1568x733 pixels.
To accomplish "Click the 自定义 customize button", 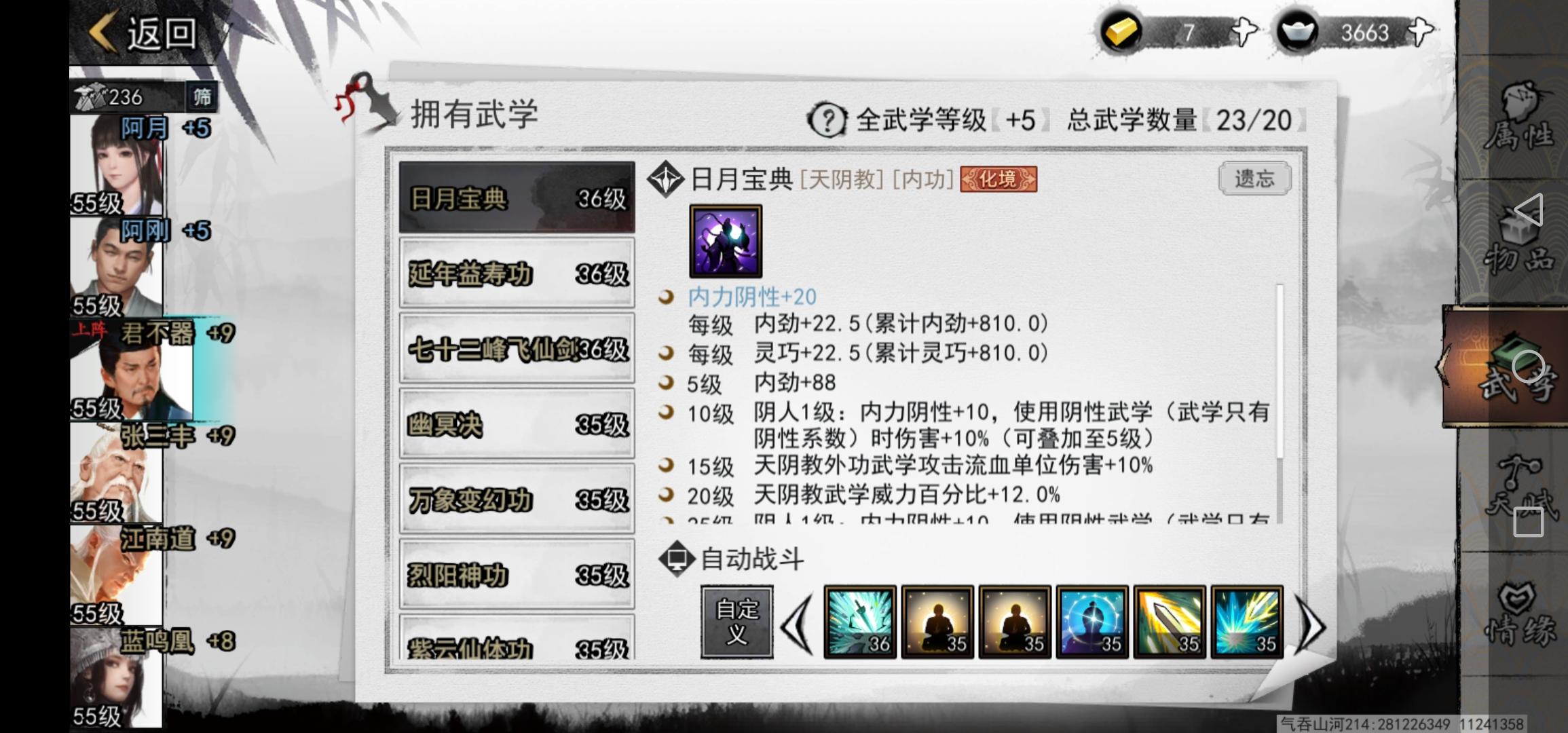I will tap(736, 622).
